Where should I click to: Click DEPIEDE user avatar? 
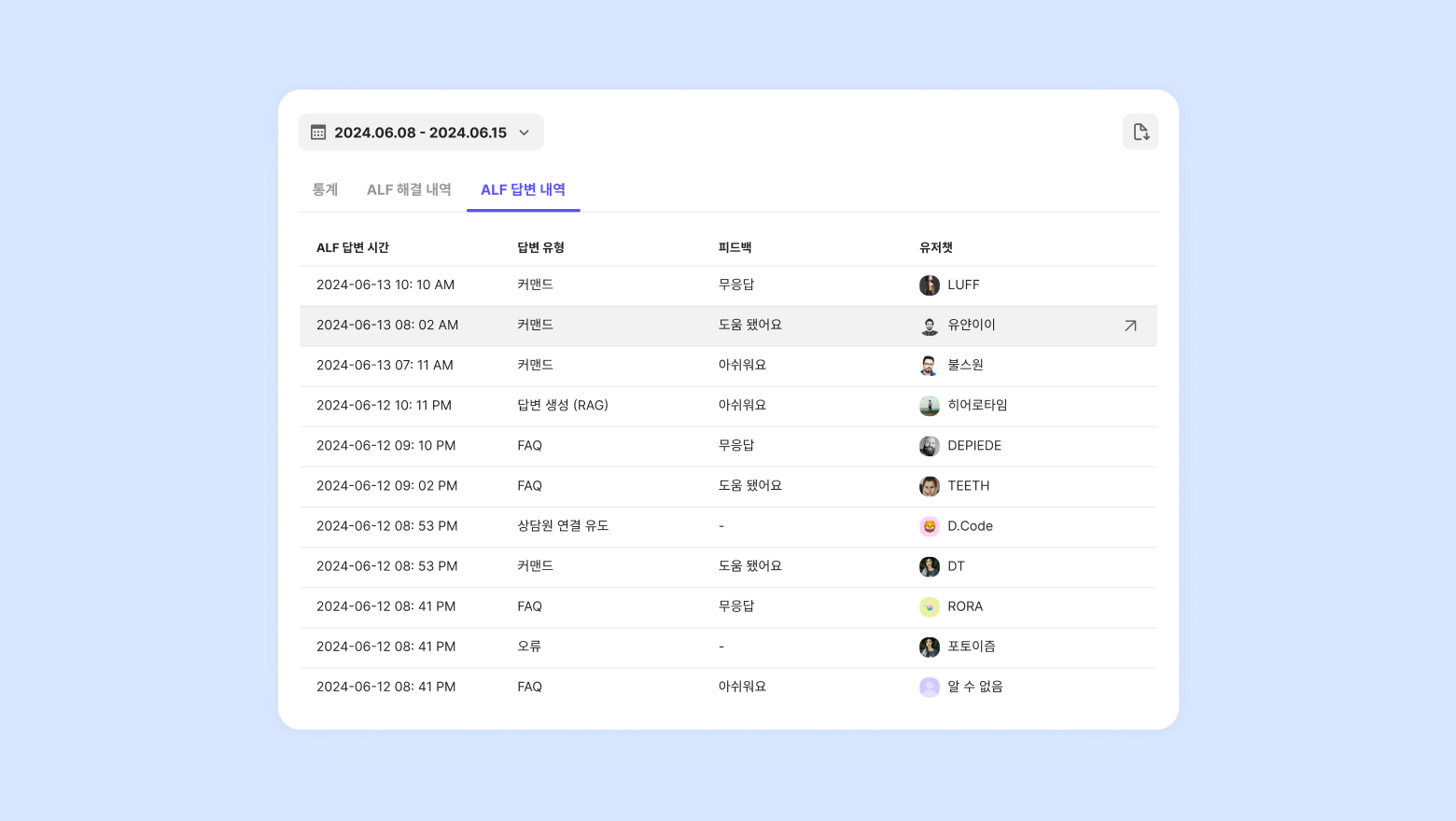pyautogui.click(x=929, y=446)
